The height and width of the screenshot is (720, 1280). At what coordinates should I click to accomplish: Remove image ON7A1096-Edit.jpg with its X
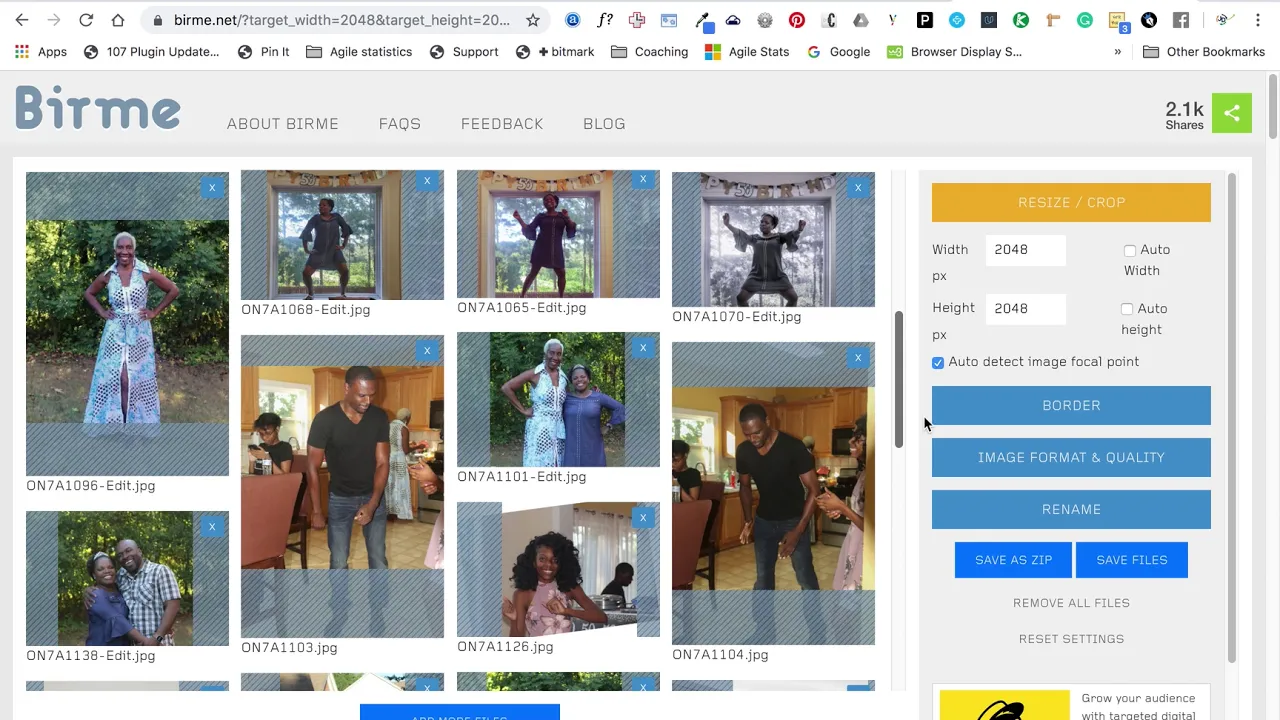point(212,187)
